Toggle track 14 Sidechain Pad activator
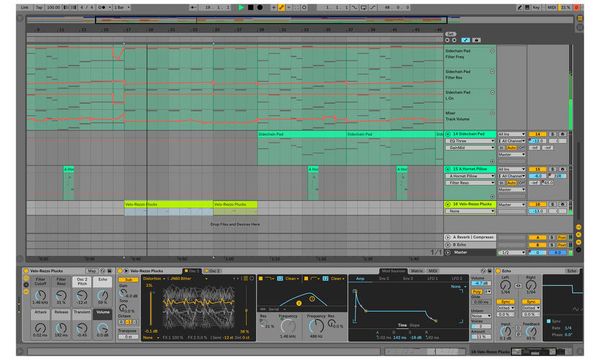Viewport: 600px width, 360px height. 537,134
